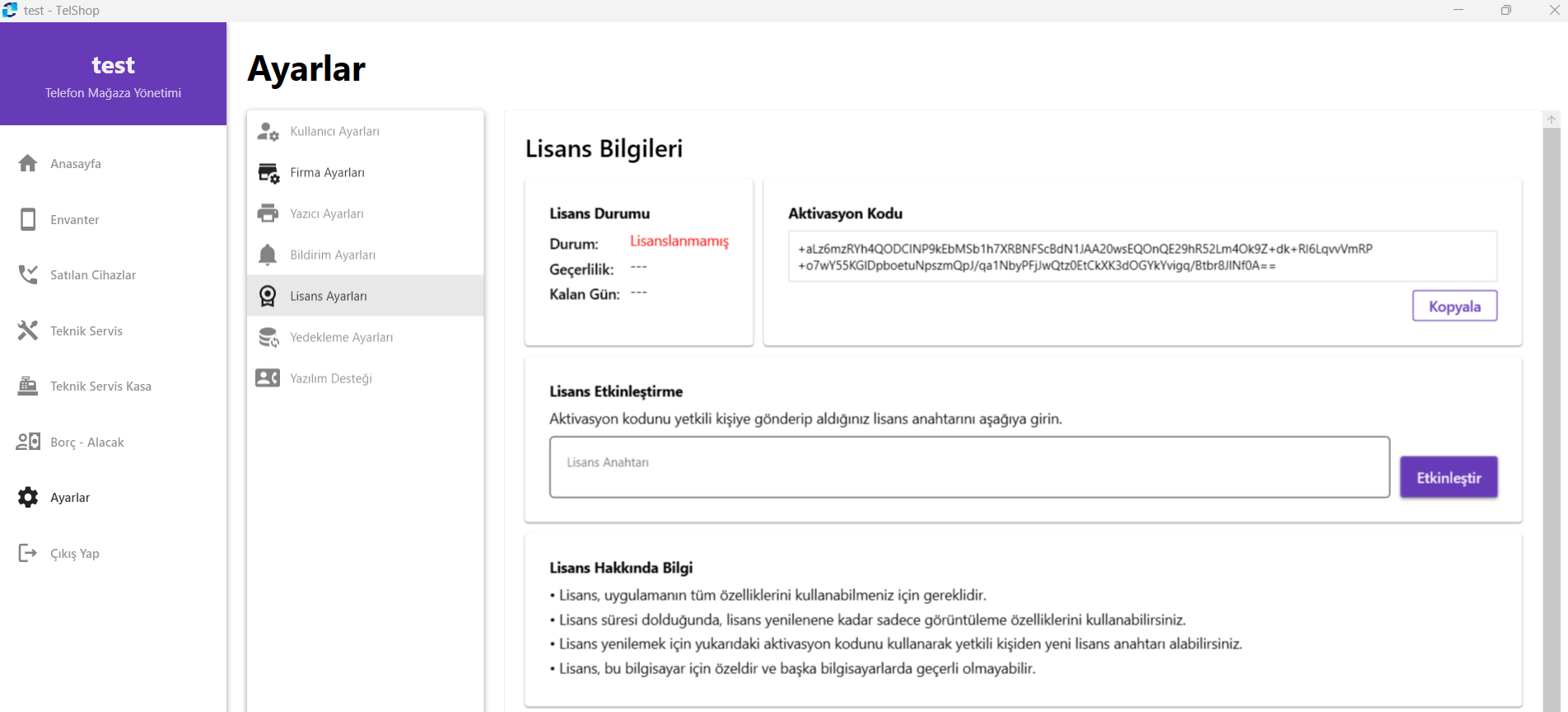Click the Anasayfa home icon
This screenshot has height=712, width=1568.
[x=28, y=163]
